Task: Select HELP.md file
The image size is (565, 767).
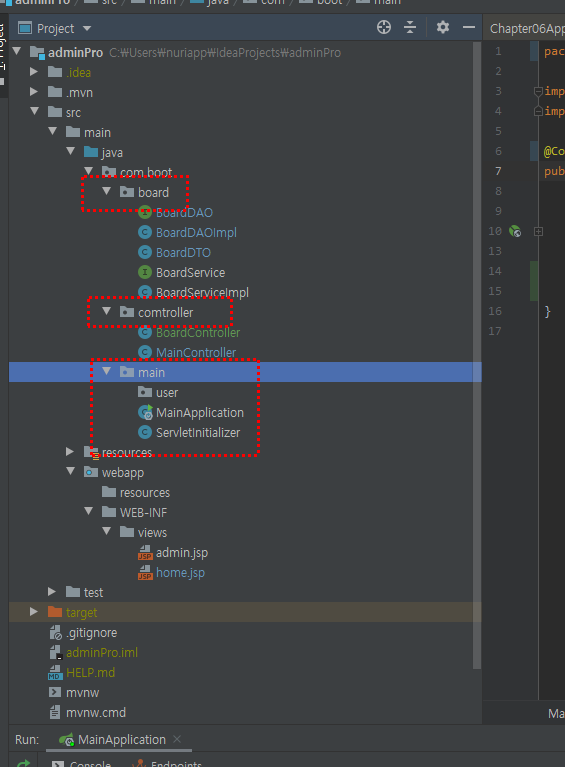Action: tap(90, 673)
